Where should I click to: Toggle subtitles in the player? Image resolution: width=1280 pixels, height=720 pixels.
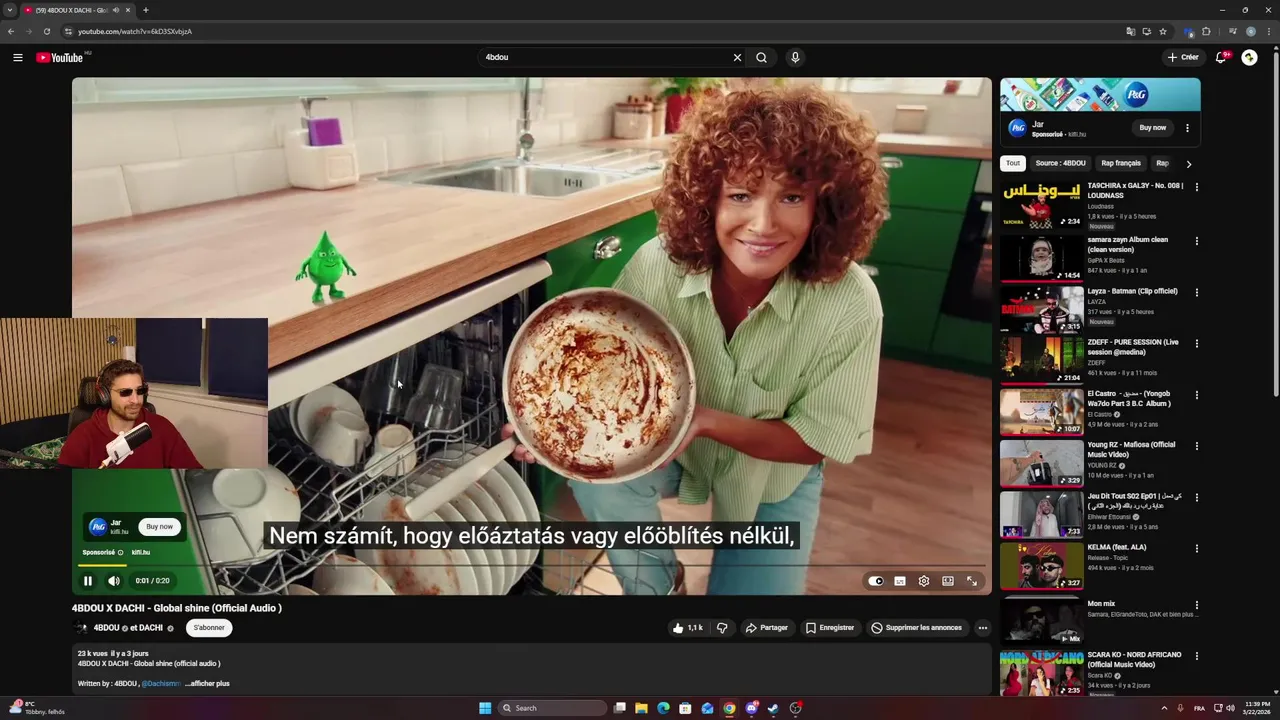[x=900, y=581]
